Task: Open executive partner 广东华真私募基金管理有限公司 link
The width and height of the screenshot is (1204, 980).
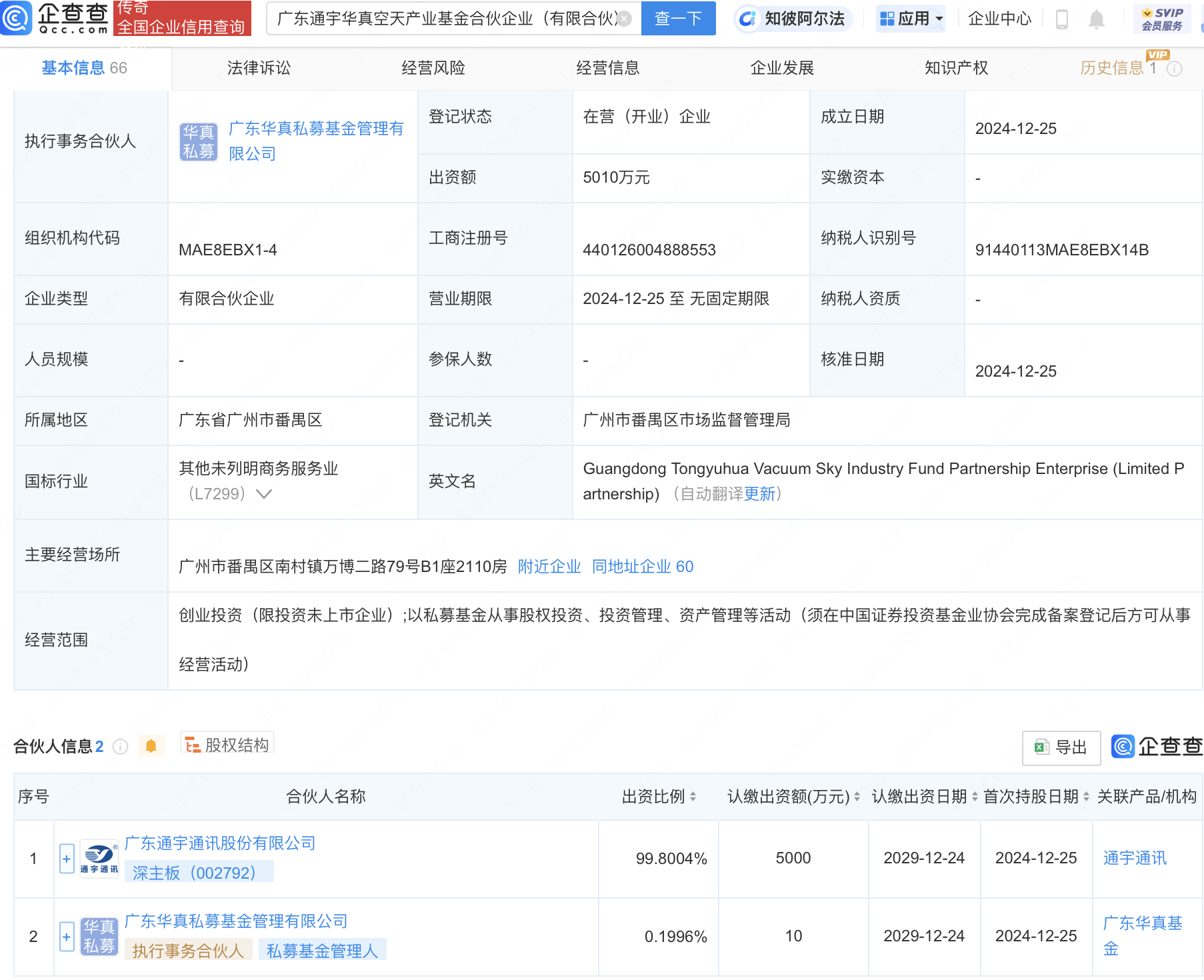Action: (316, 141)
